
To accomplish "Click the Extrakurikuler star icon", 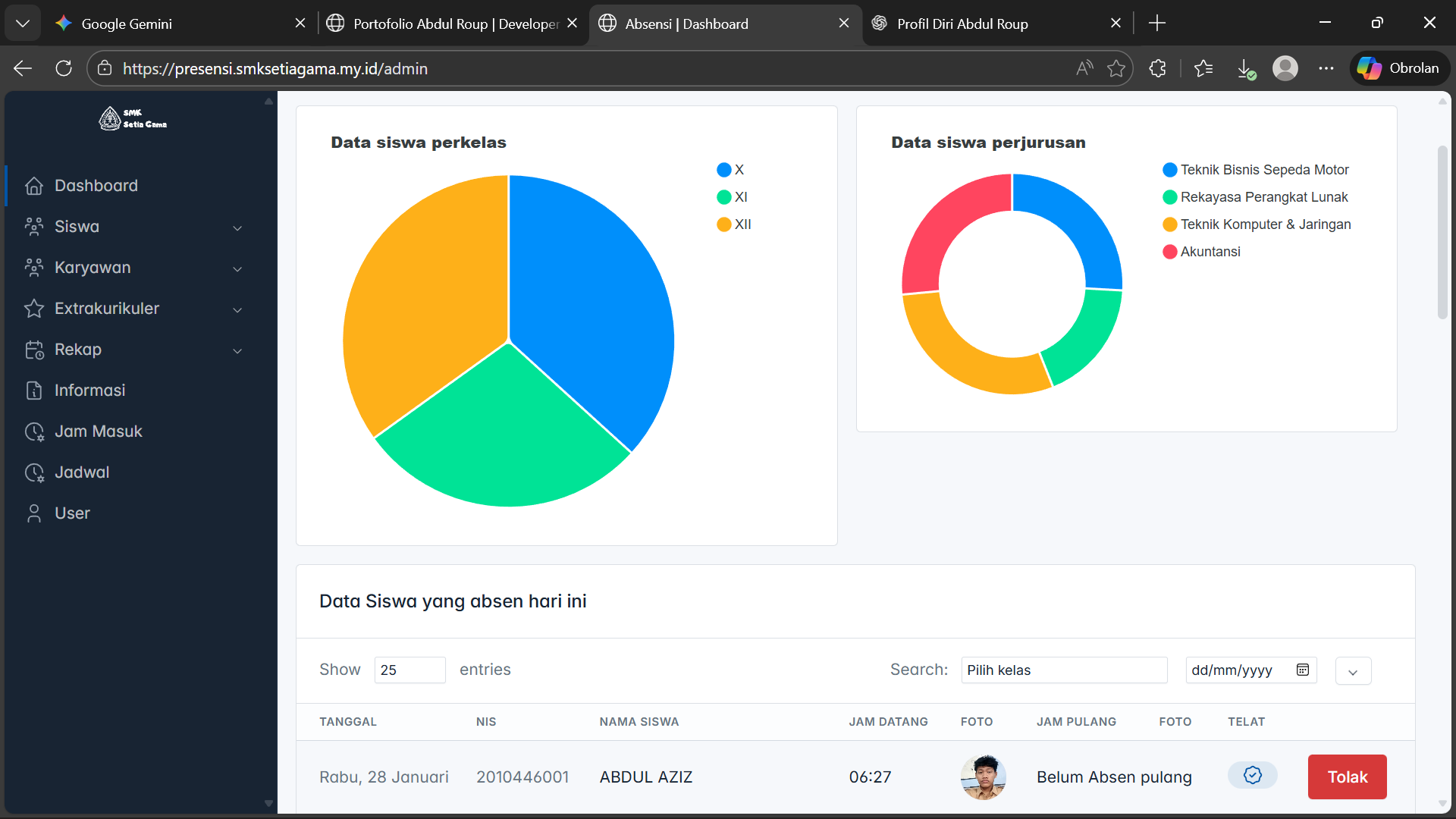I will click(34, 309).
